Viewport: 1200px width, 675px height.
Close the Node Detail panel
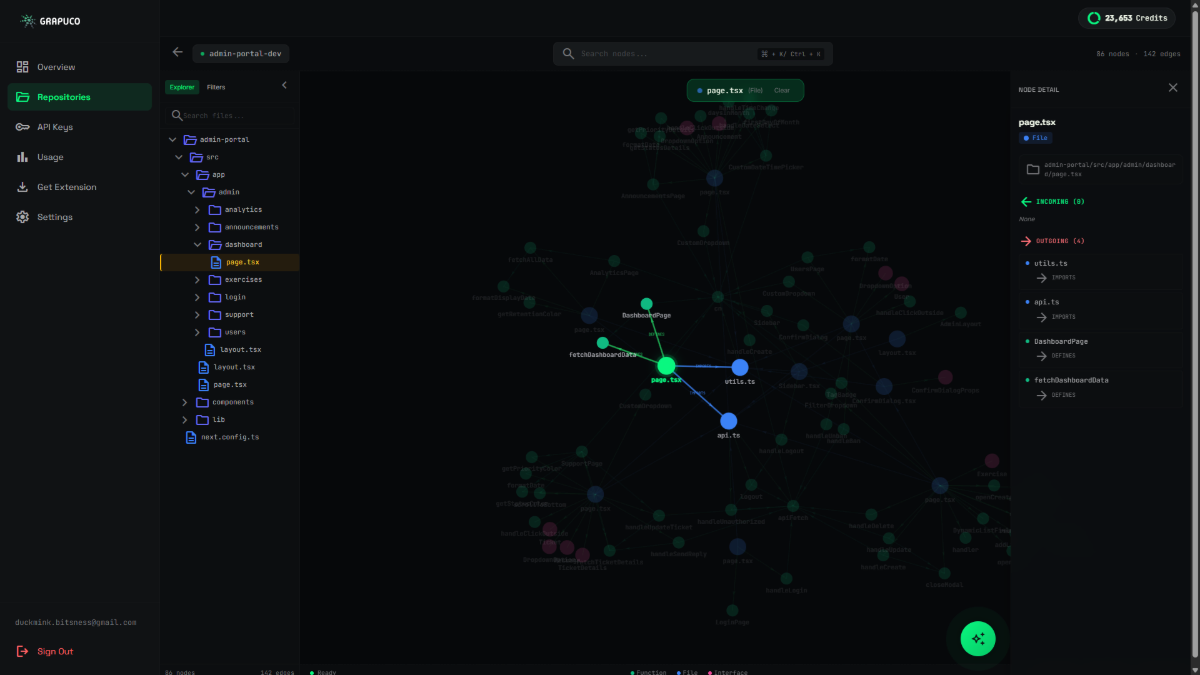tap(1173, 88)
